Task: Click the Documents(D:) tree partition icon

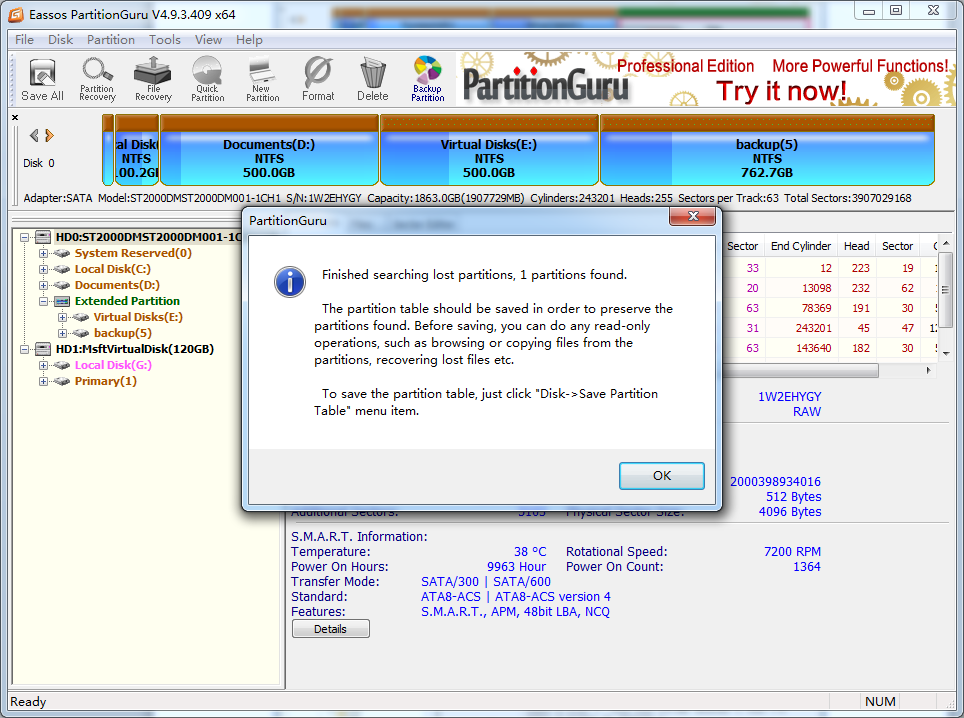Action: tap(61, 285)
